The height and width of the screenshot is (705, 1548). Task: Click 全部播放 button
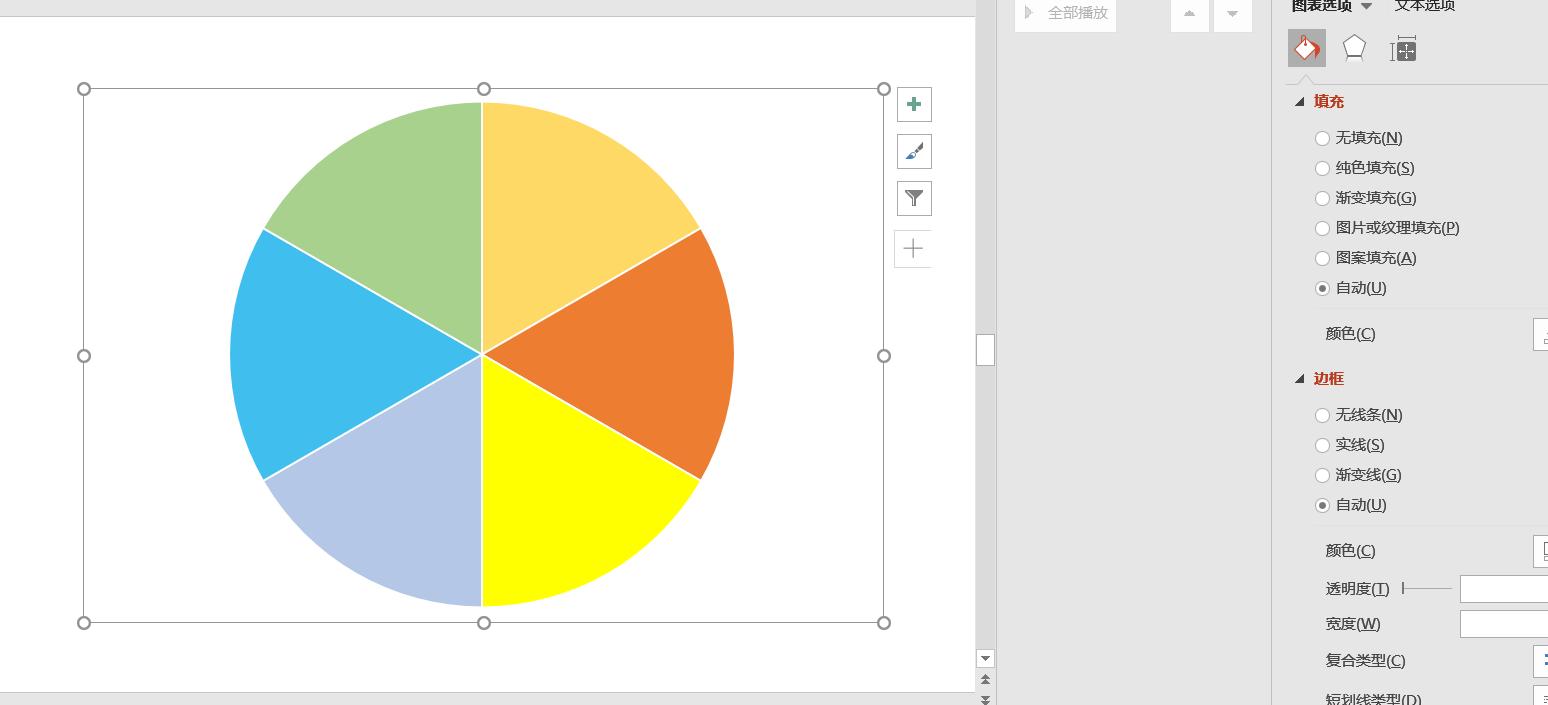coord(1066,14)
